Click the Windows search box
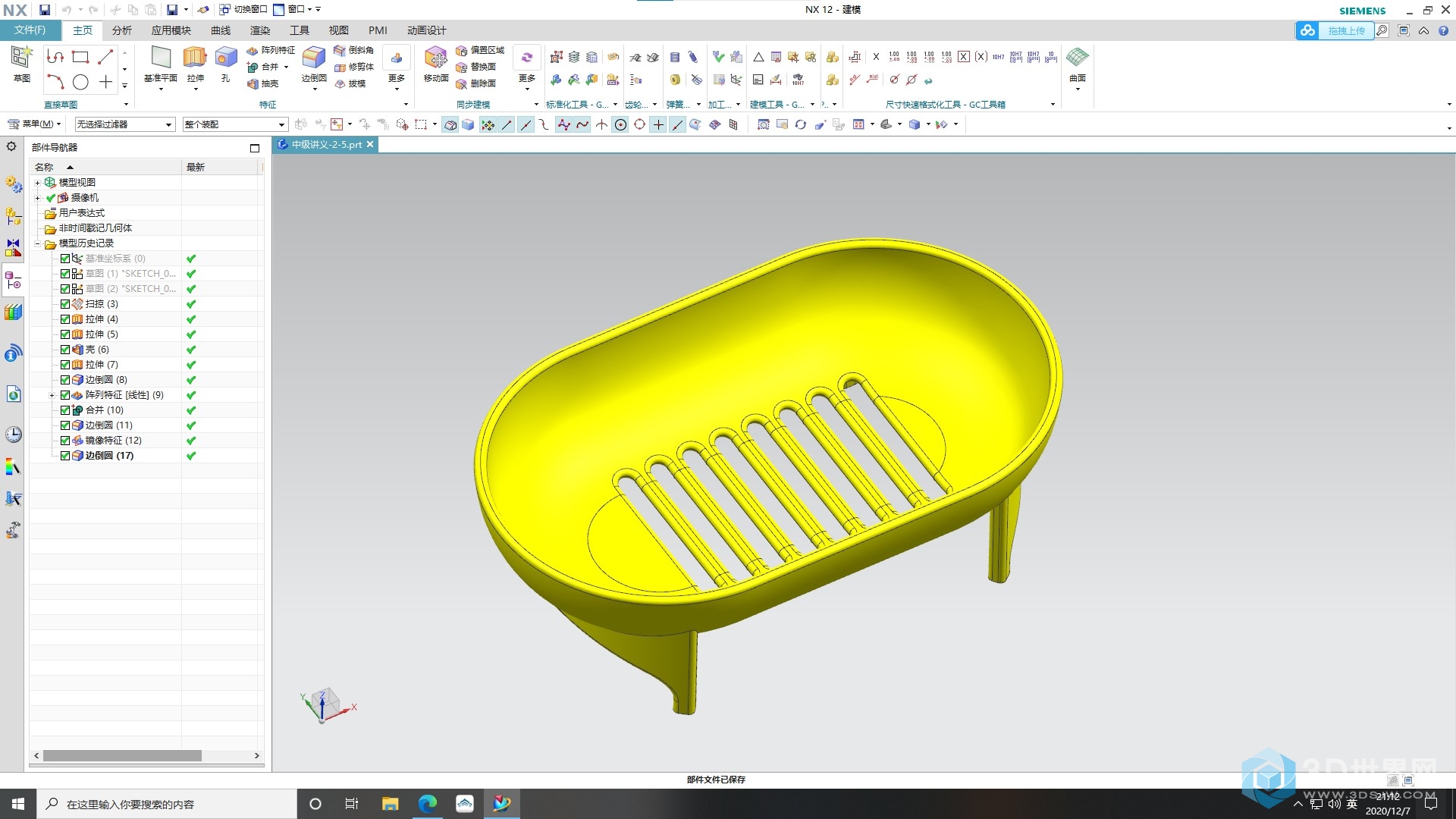Screen dimensions: 1456x819 [167, 804]
